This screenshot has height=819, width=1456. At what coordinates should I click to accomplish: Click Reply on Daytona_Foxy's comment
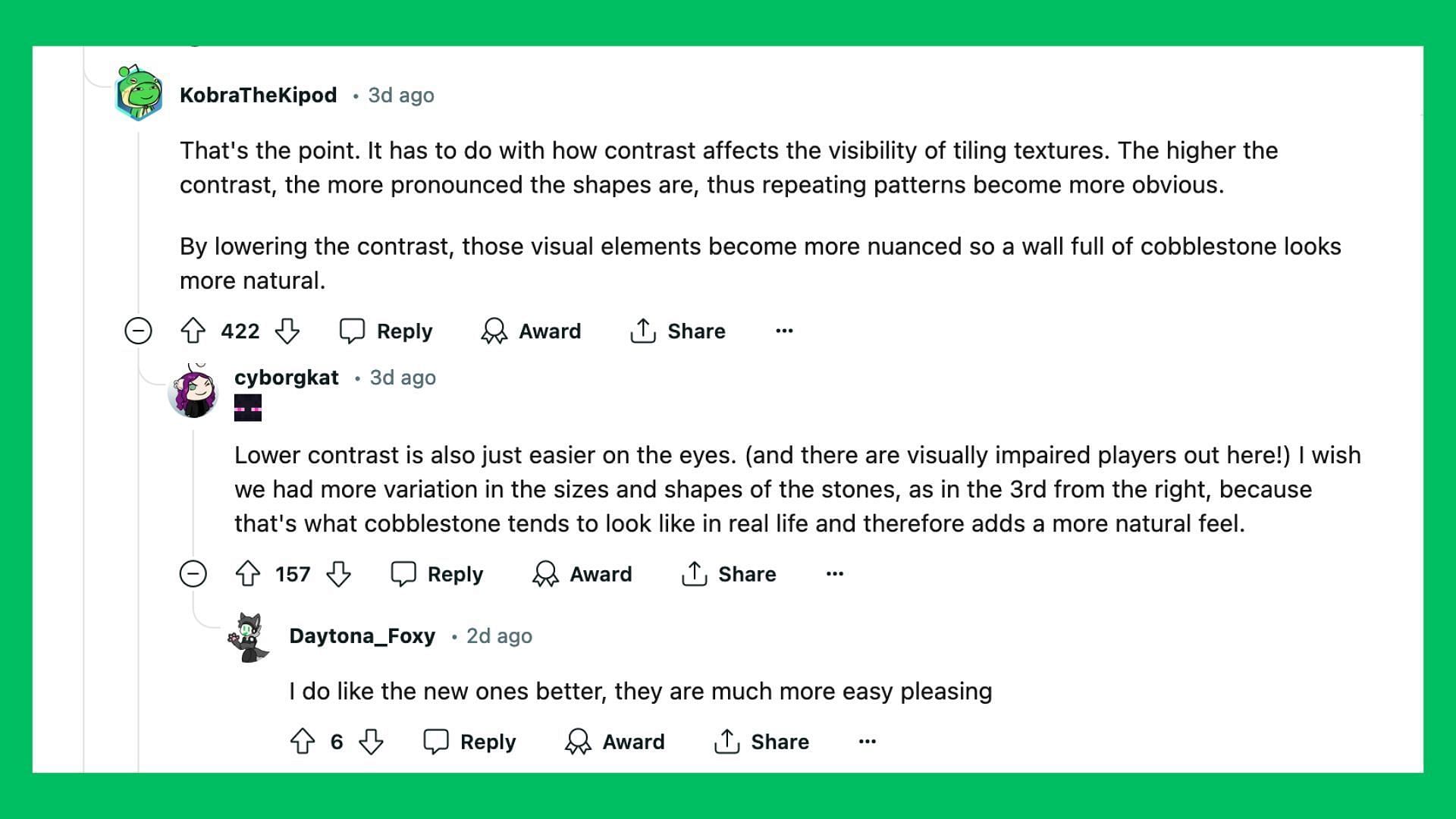click(x=471, y=742)
